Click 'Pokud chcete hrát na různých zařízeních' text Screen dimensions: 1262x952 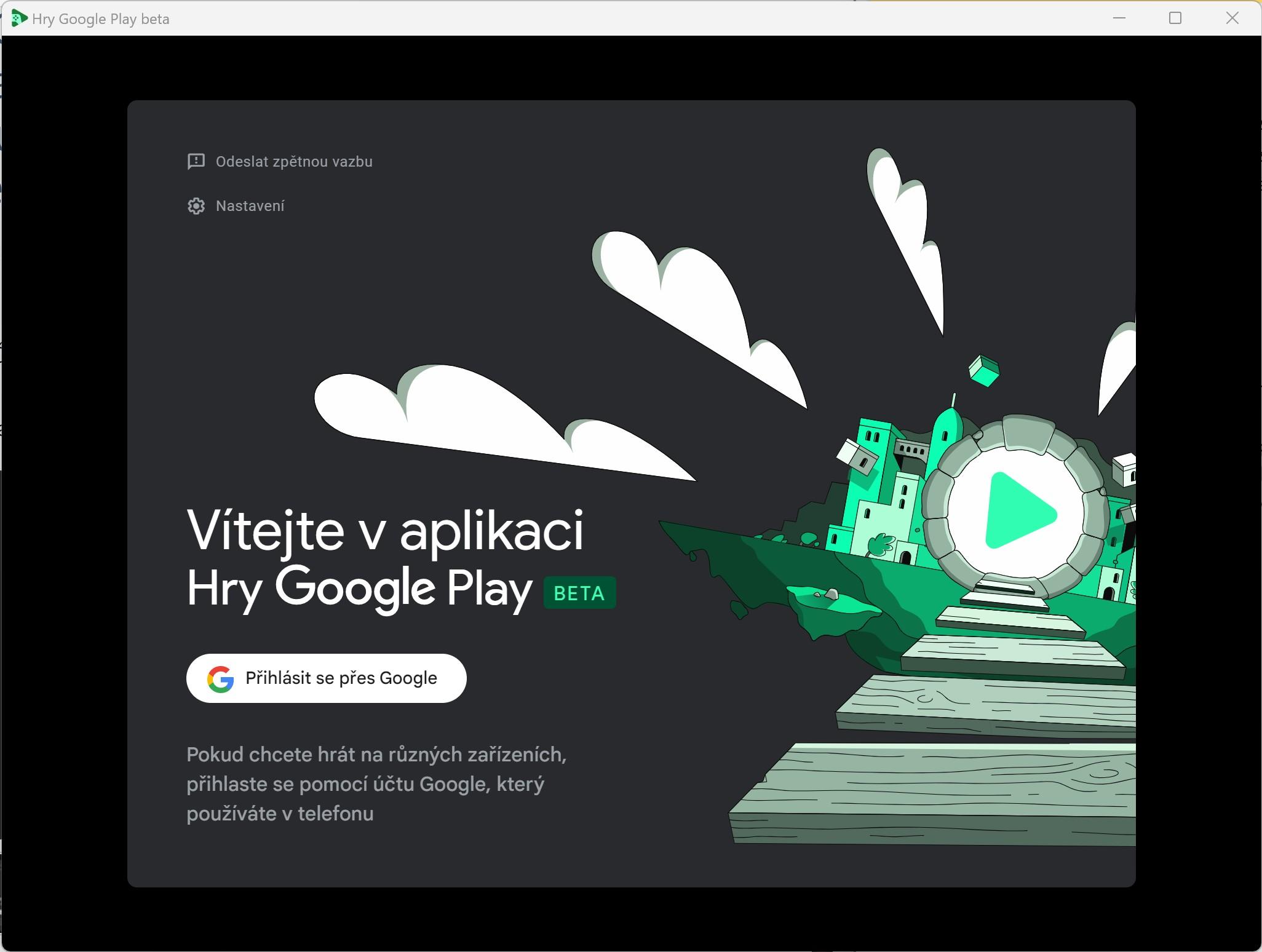click(376, 755)
